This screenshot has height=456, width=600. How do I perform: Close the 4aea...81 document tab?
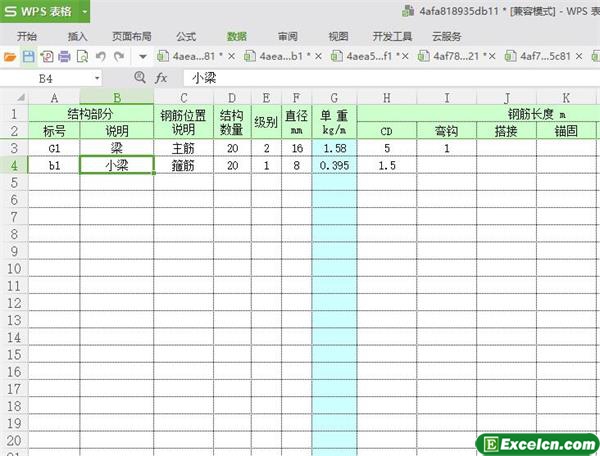232,57
